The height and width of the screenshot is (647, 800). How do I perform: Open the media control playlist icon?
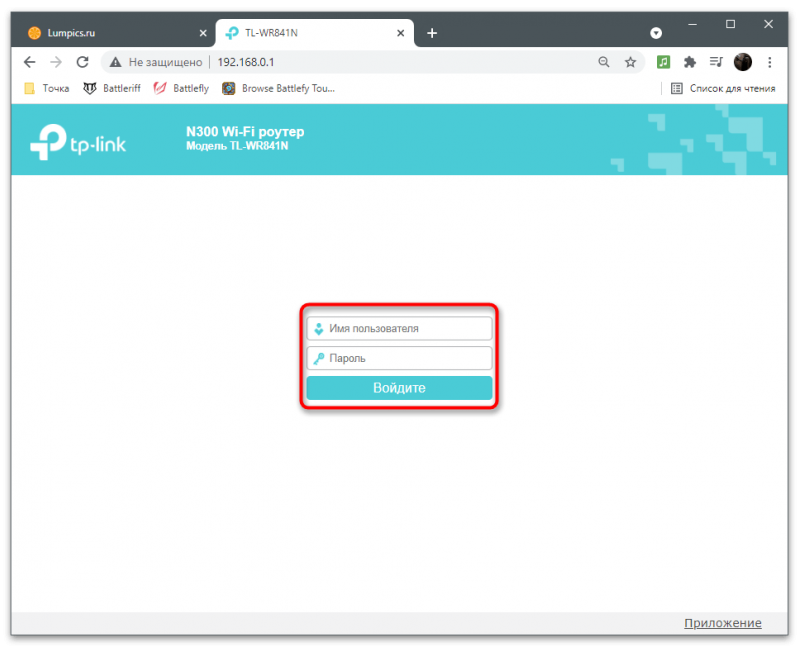coord(716,62)
